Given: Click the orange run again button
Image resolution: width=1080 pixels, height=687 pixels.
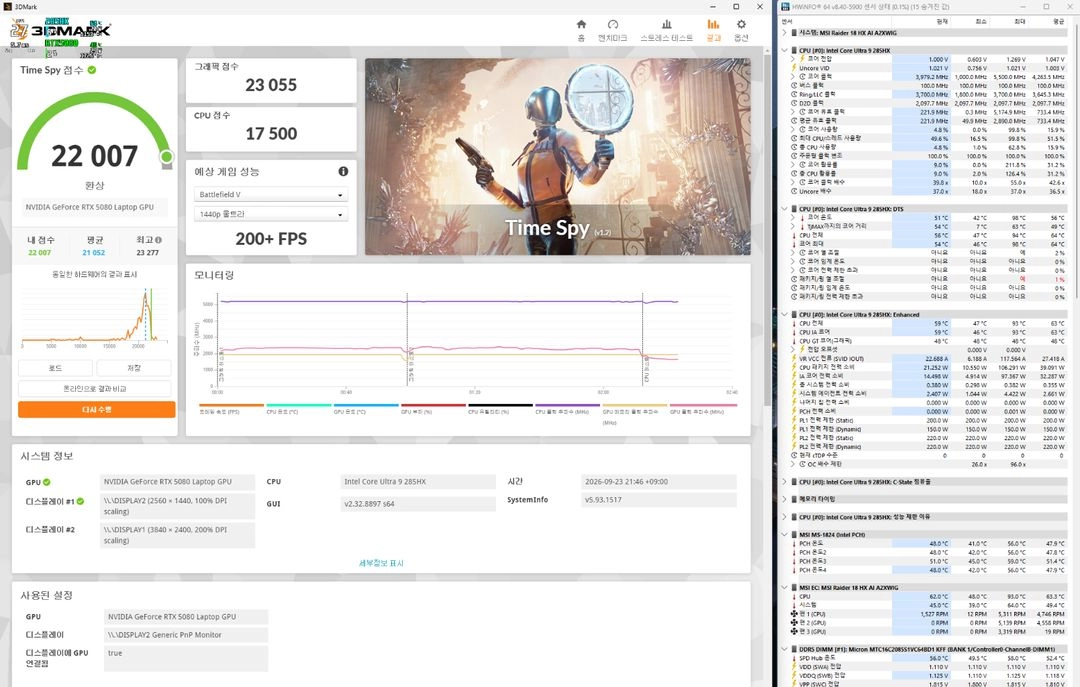Looking at the screenshot, I should [96, 409].
